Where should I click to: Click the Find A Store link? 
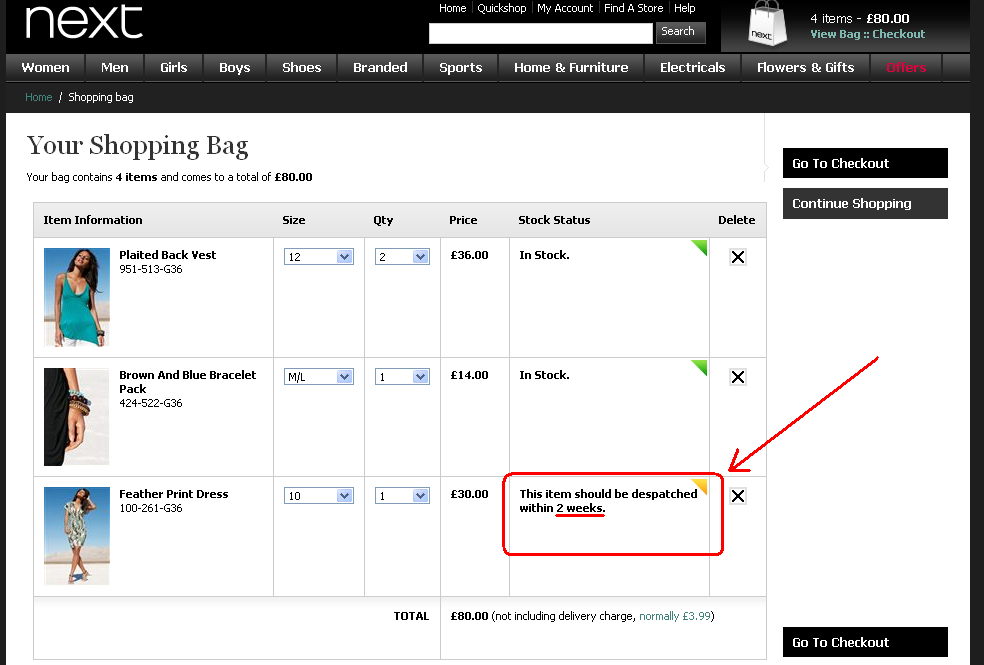[x=633, y=8]
